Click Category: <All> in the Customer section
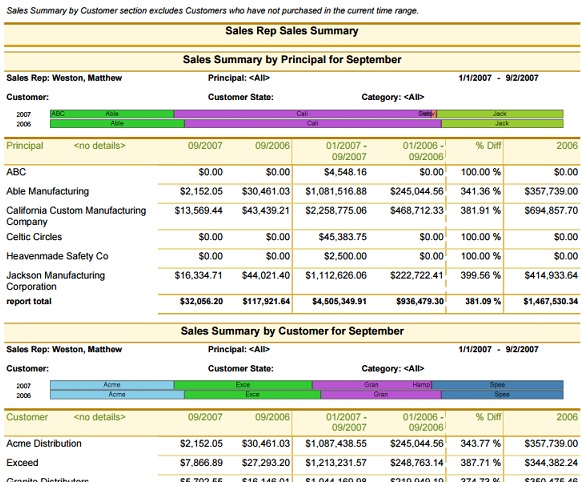This screenshot has height=482, width=582. point(393,368)
